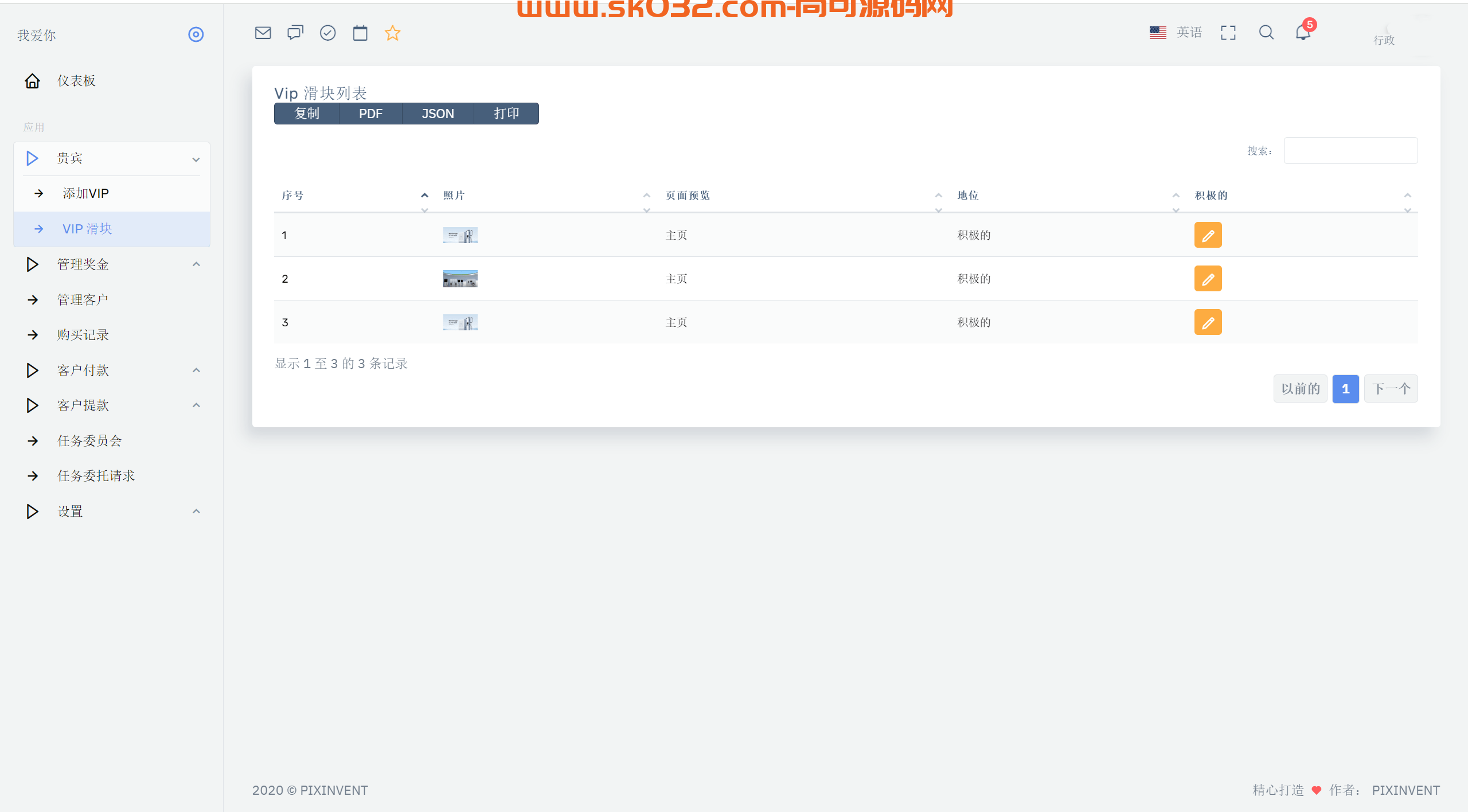This screenshot has width=1468, height=812.
Task: Click 显示 1 至 3 的 3 条记录 info text
Action: [x=341, y=364]
